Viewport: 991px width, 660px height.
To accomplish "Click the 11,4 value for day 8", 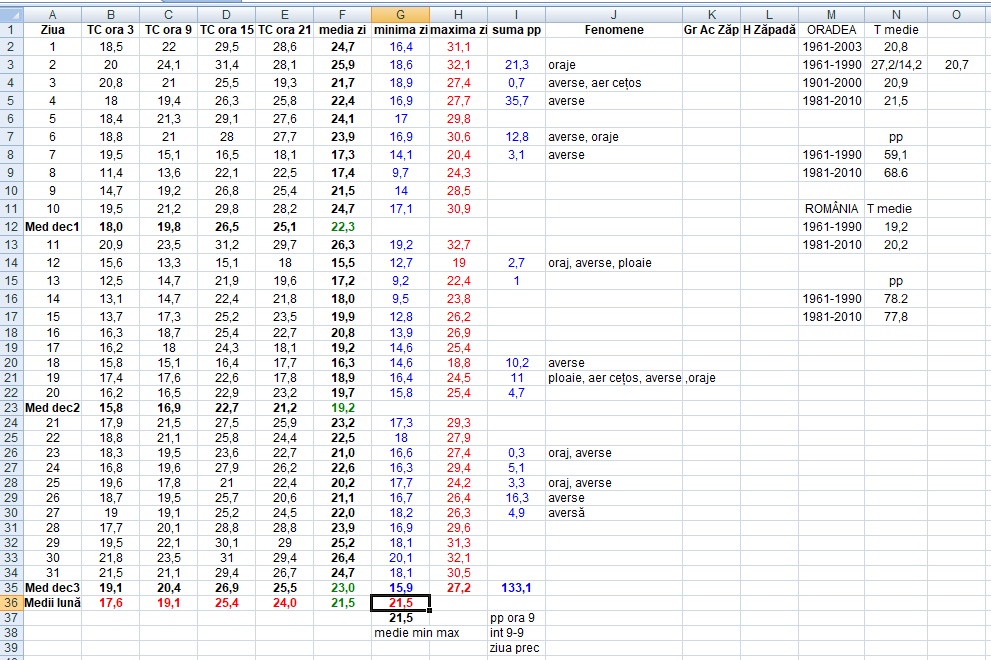I will click(111, 173).
